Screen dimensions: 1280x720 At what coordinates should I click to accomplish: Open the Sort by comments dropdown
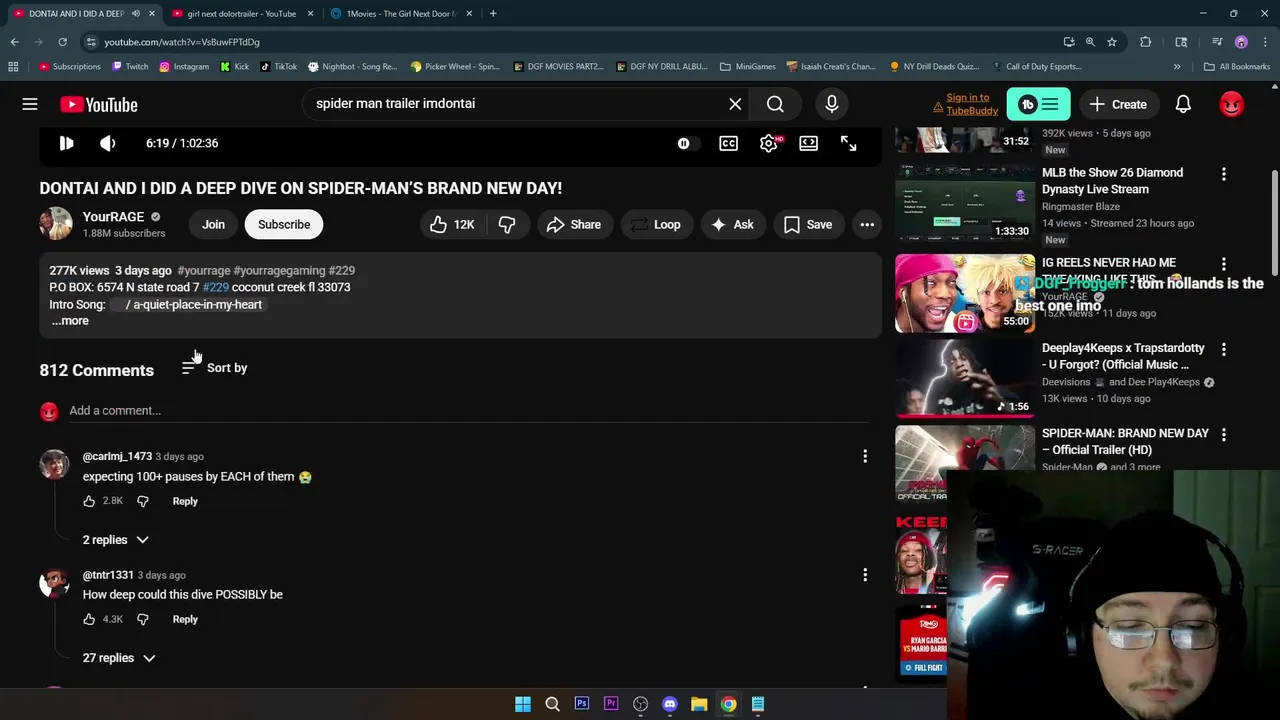[x=214, y=368]
